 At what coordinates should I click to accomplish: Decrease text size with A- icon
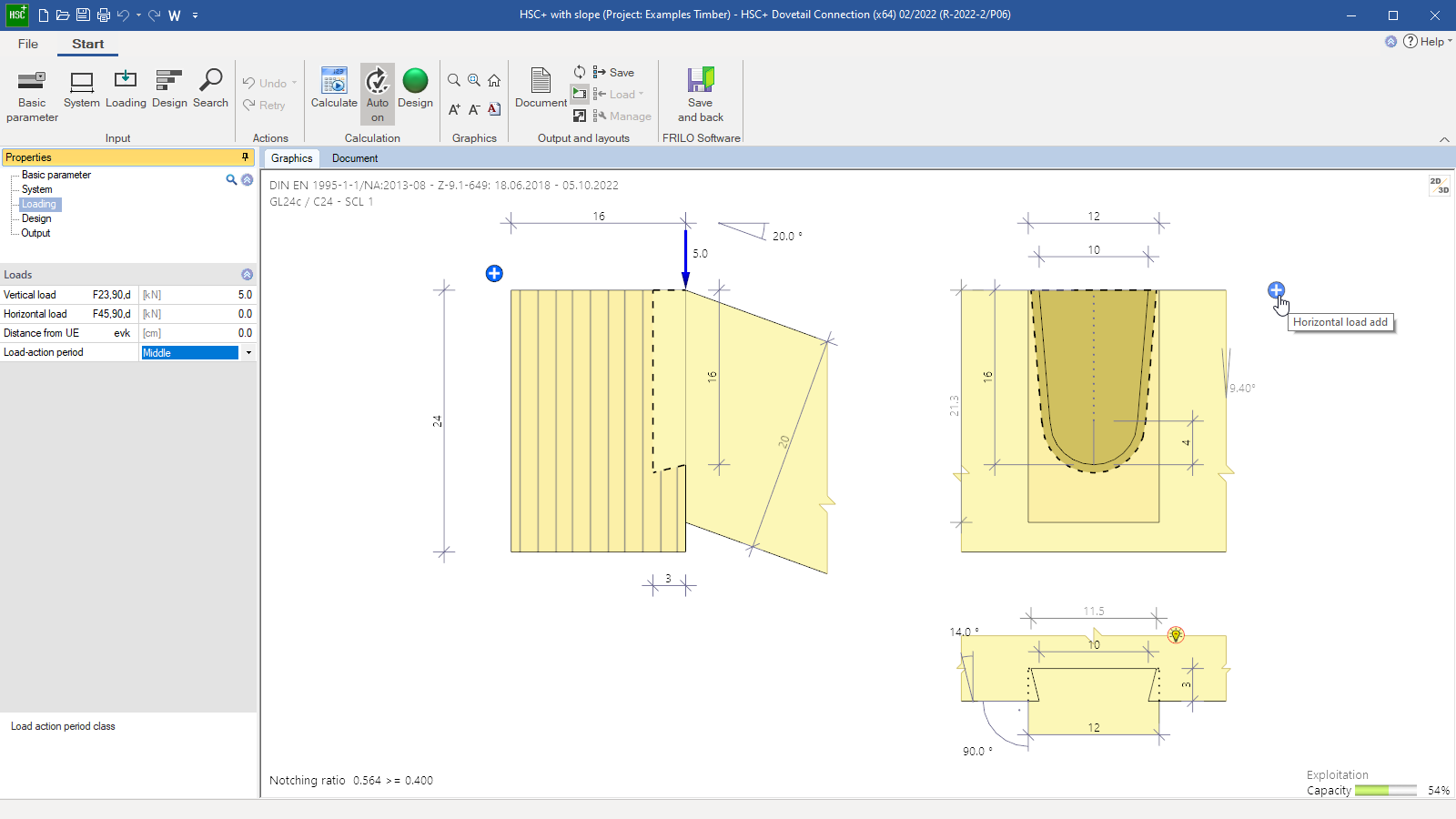tap(474, 109)
